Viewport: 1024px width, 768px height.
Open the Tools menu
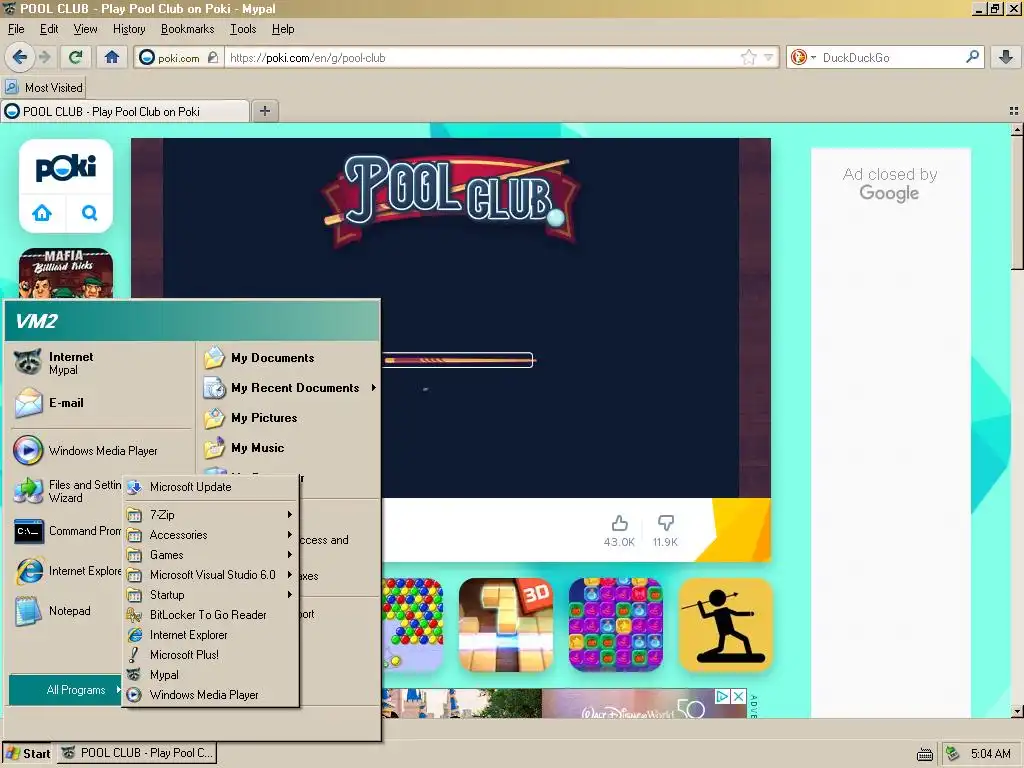[243, 29]
